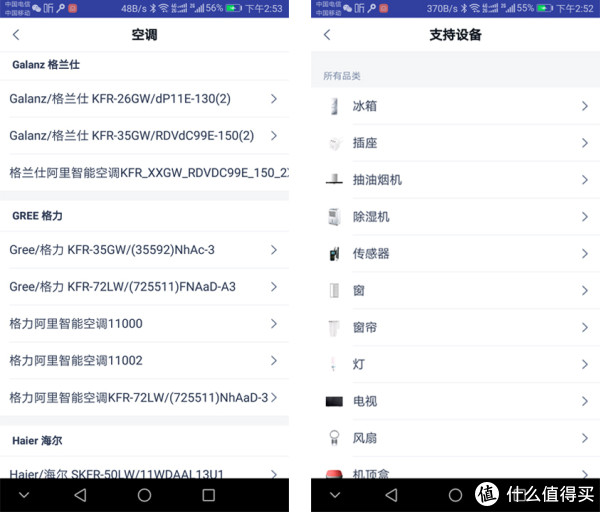Select 格力阿里智能空调KFR-72LW/(725511)NhAaD-3

point(144,398)
